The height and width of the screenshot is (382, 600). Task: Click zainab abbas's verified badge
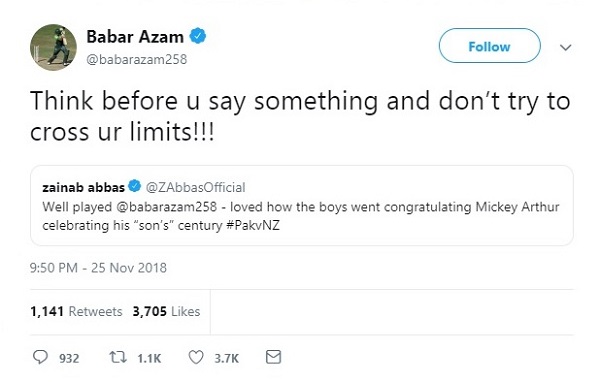pyautogui.click(x=134, y=186)
